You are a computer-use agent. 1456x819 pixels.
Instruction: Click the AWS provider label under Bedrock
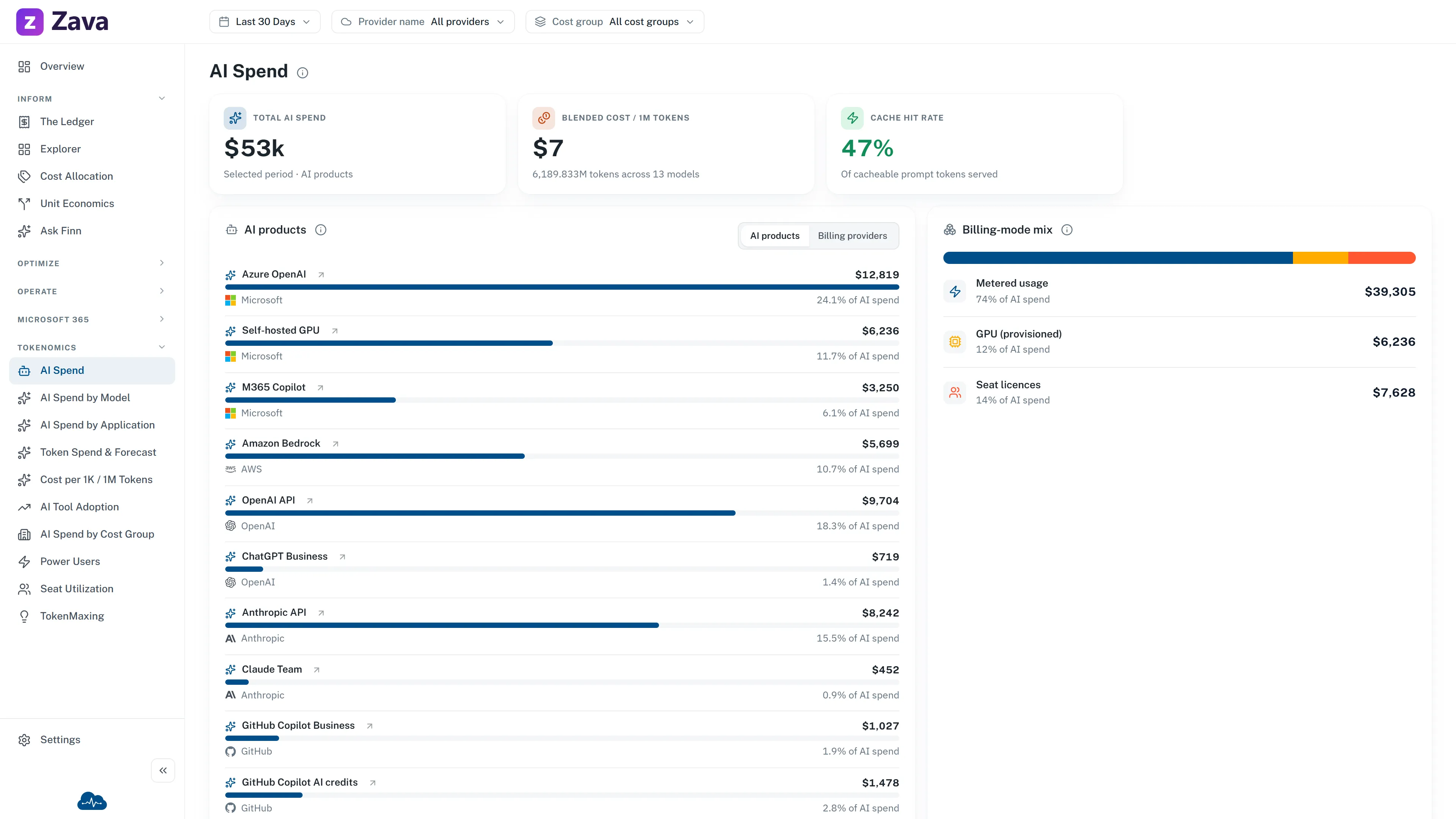251,470
